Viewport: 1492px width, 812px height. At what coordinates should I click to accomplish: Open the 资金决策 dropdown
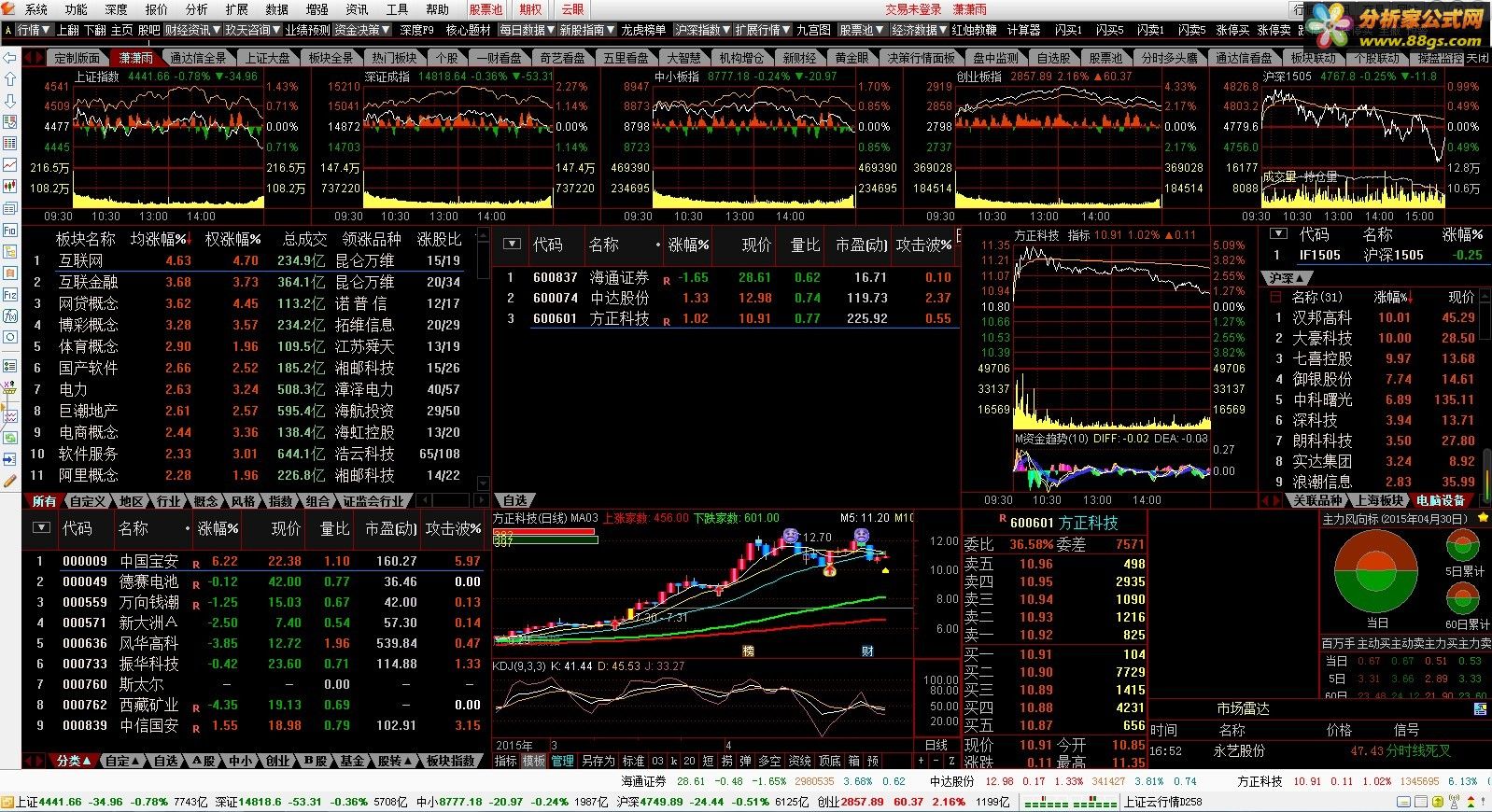point(362,30)
